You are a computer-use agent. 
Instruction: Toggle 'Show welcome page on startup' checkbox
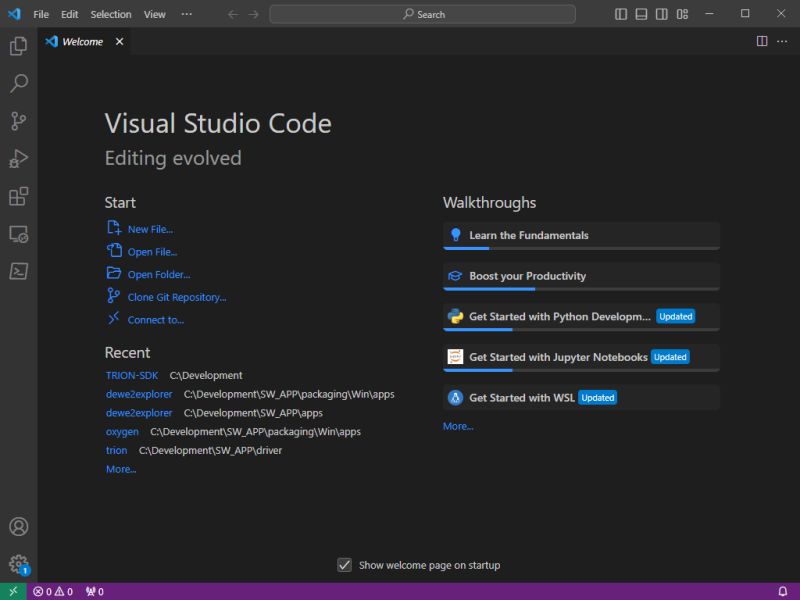pos(345,564)
